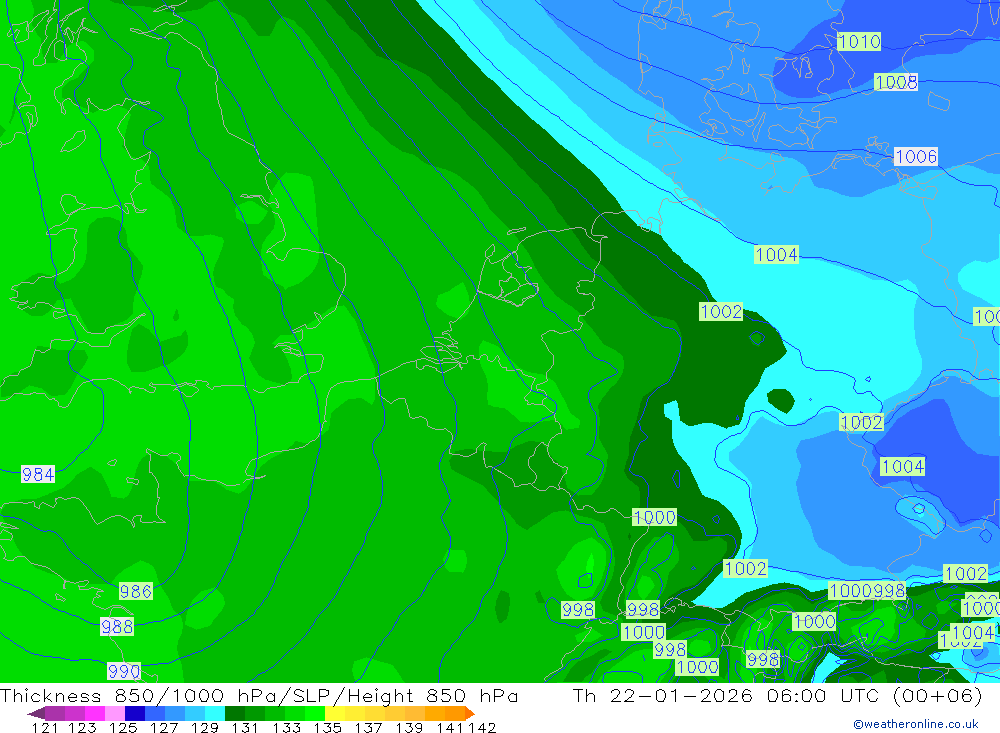Click the 990 isobar label
This screenshot has height=733, width=1000.
(124, 671)
